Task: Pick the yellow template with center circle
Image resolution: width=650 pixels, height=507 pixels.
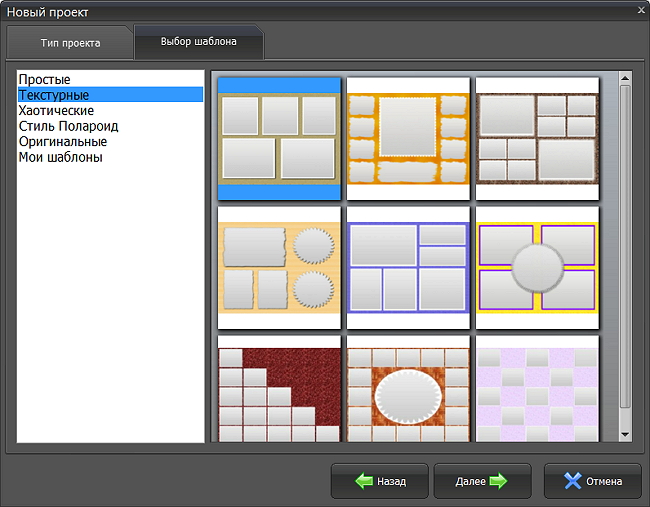Action: pyautogui.click(x=536, y=267)
